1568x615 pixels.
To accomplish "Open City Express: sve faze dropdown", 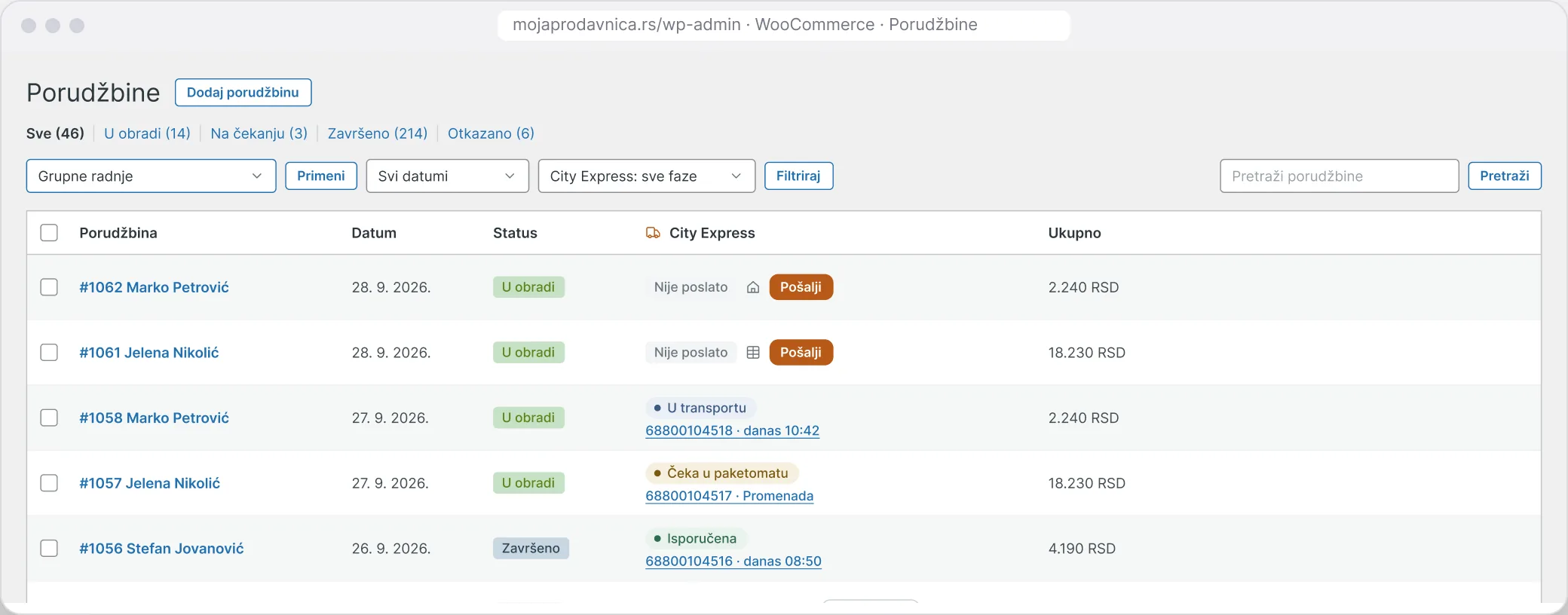I will (x=646, y=176).
